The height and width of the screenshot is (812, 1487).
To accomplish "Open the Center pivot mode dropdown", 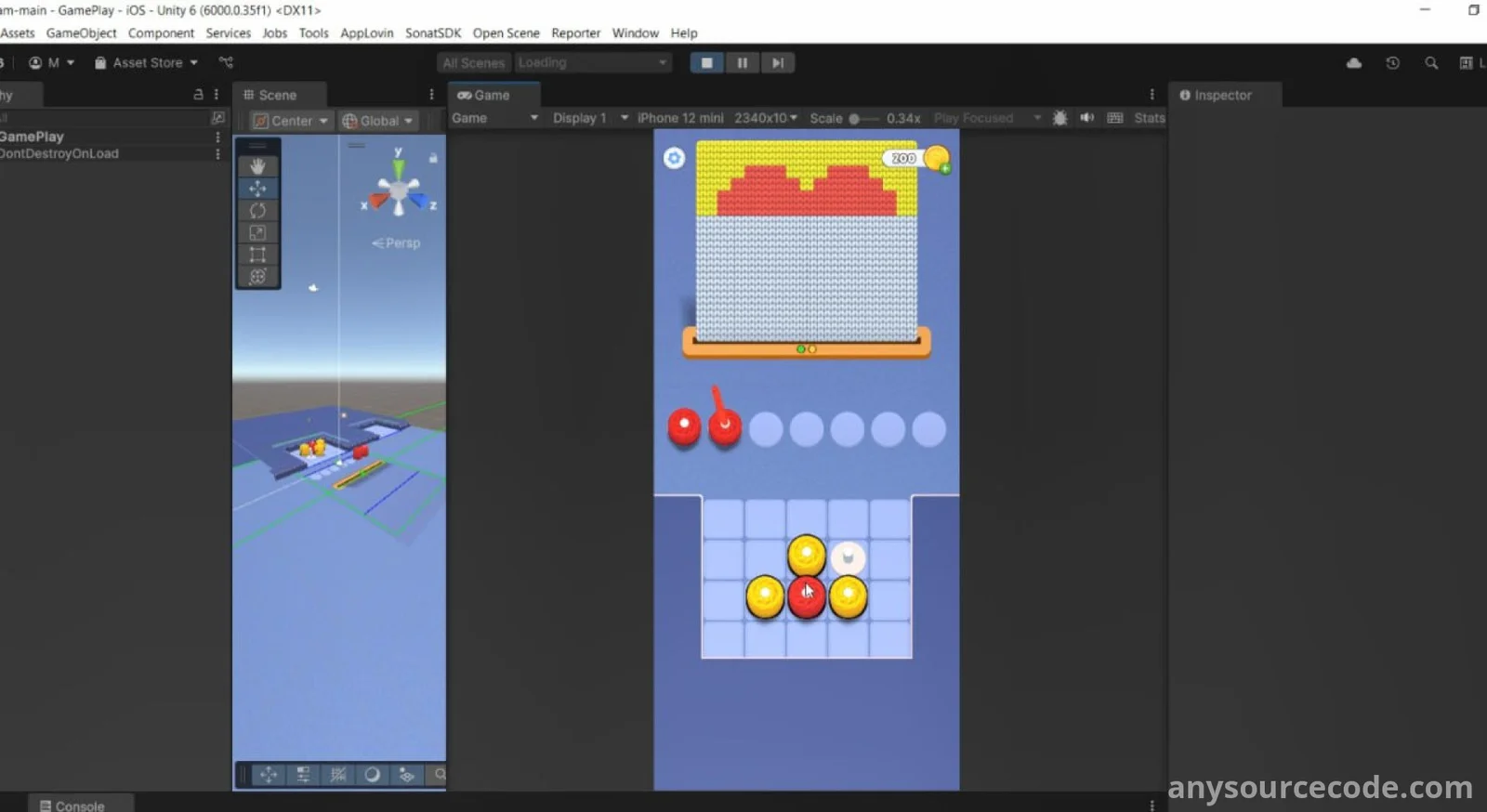I will 292,121.
